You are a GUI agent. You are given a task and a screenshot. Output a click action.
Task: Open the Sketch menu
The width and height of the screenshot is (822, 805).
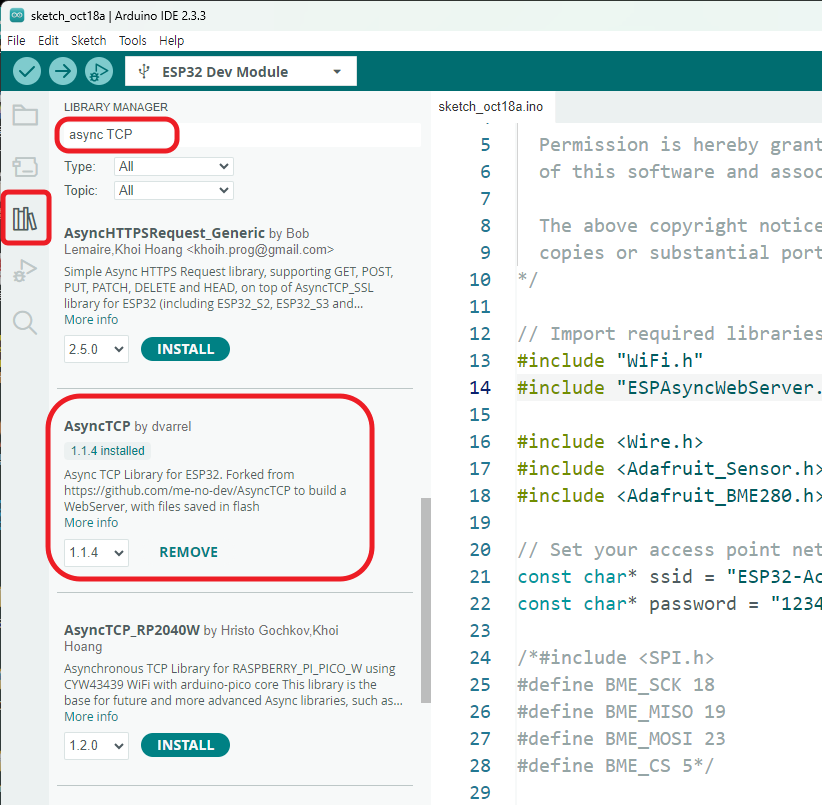coord(89,40)
